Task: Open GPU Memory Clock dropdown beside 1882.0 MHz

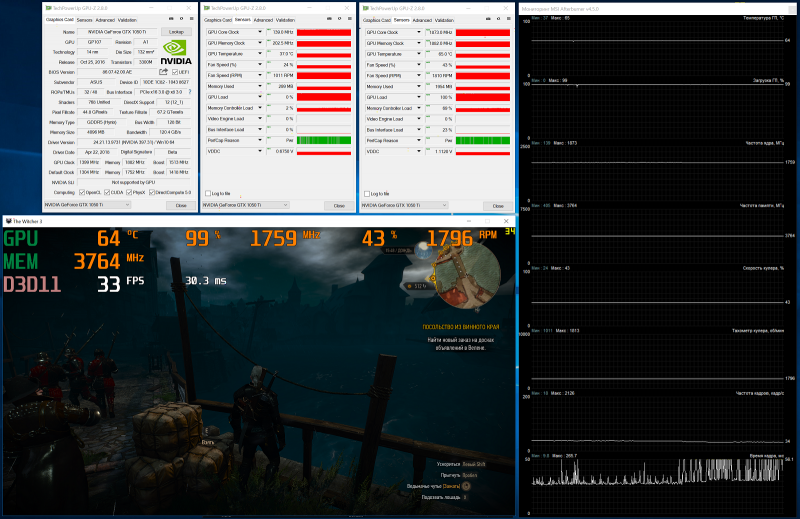Action: [x=419, y=43]
